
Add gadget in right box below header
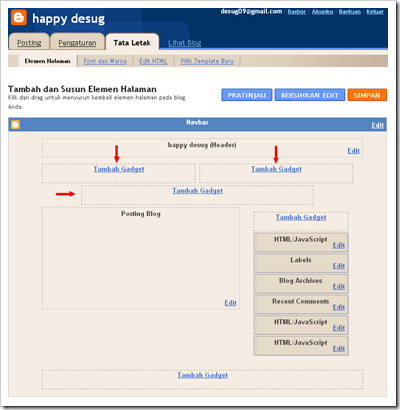point(276,169)
